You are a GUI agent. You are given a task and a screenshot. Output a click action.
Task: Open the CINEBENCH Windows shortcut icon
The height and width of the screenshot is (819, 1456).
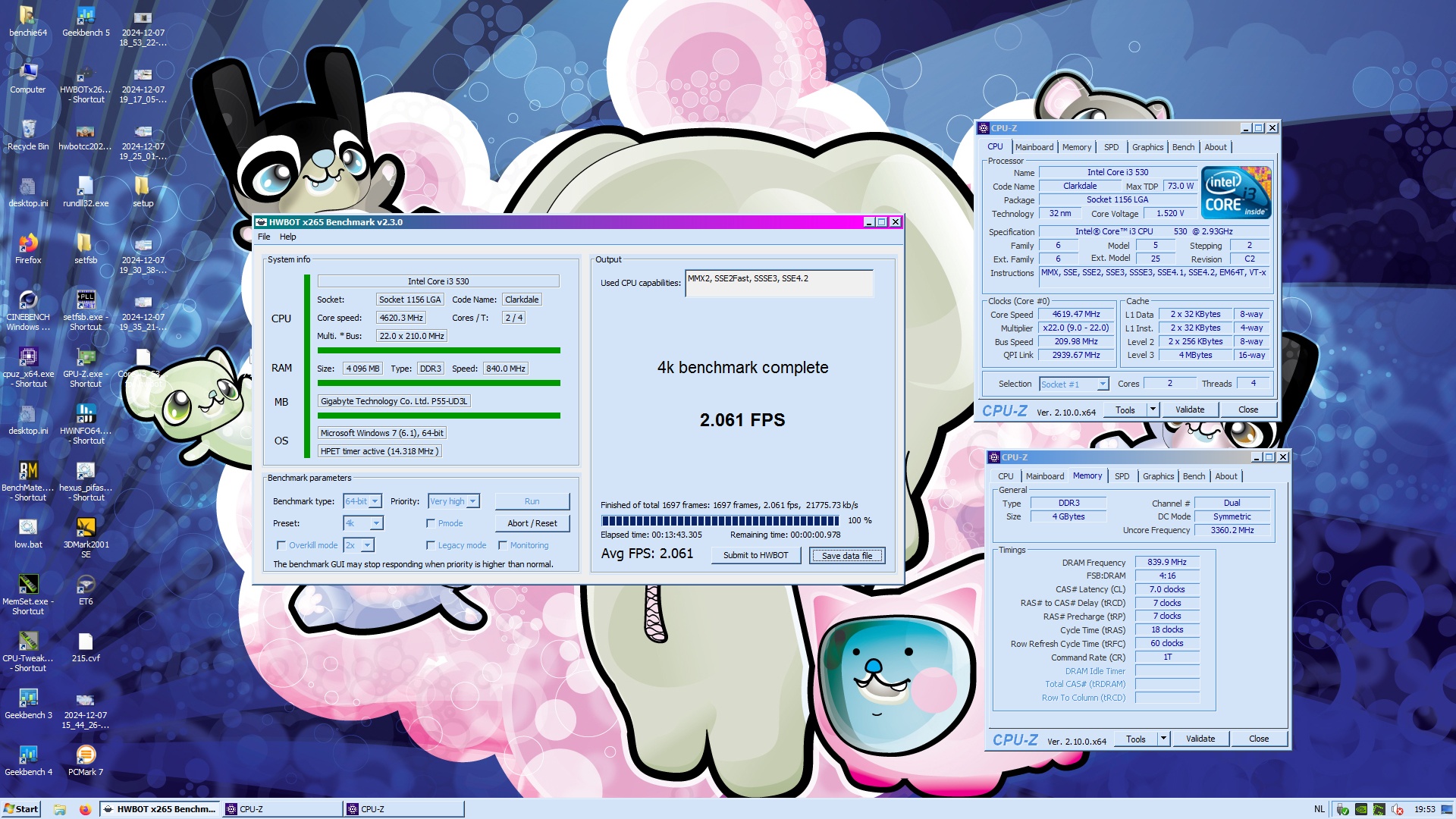(28, 310)
